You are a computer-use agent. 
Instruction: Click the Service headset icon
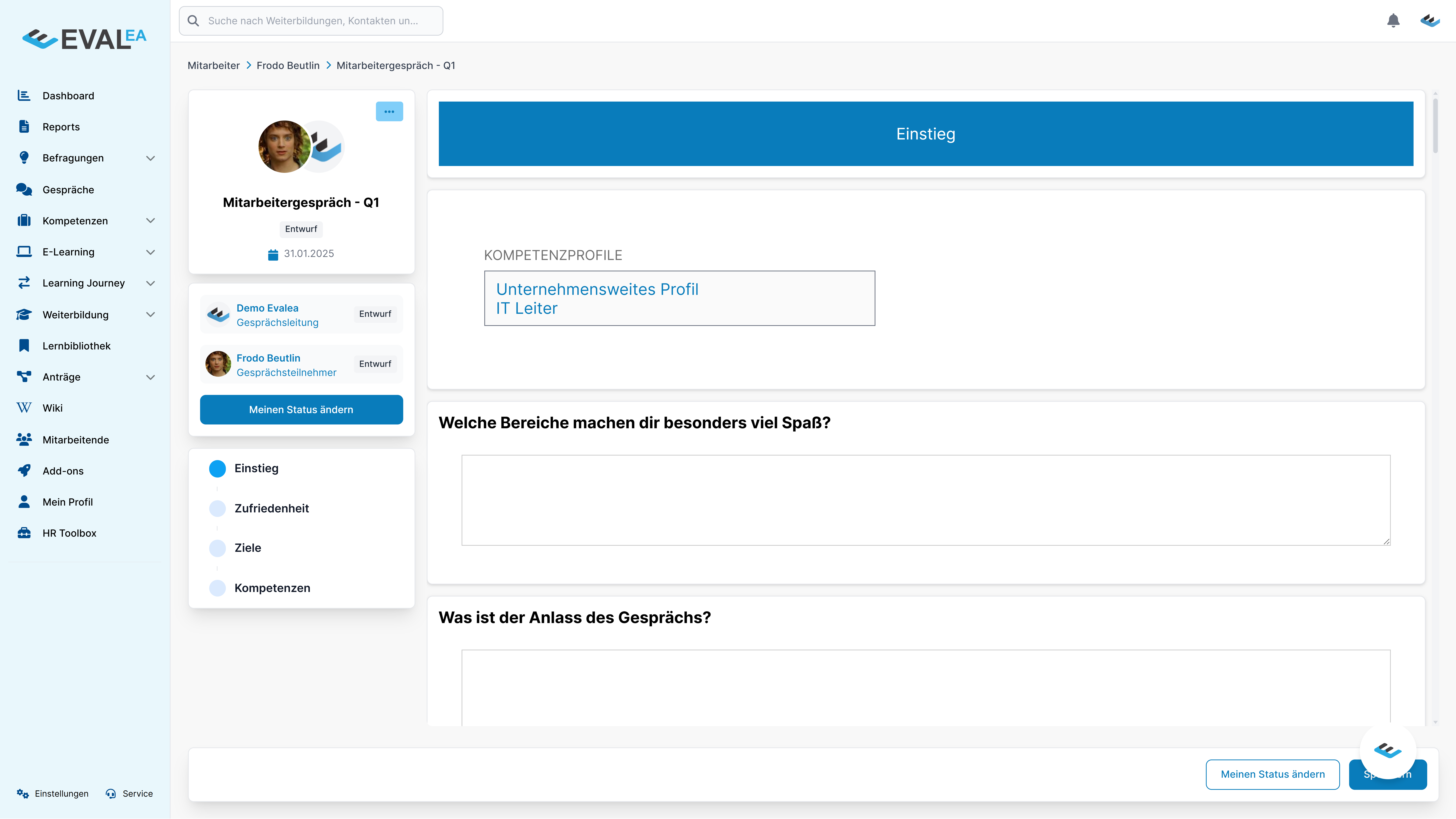click(111, 794)
